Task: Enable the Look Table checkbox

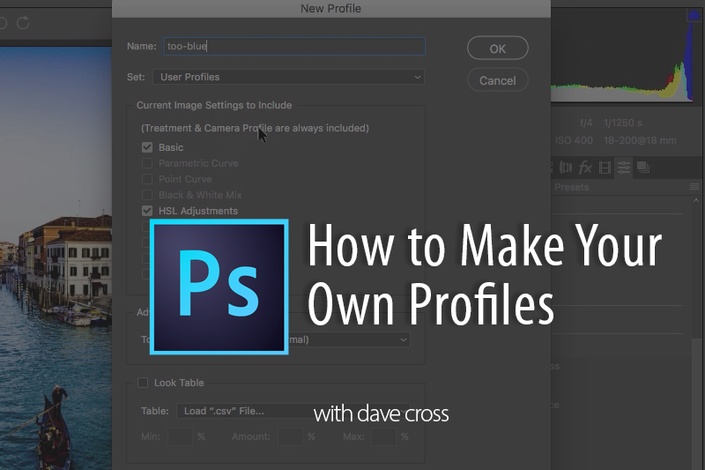Action: click(x=143, y=383)
